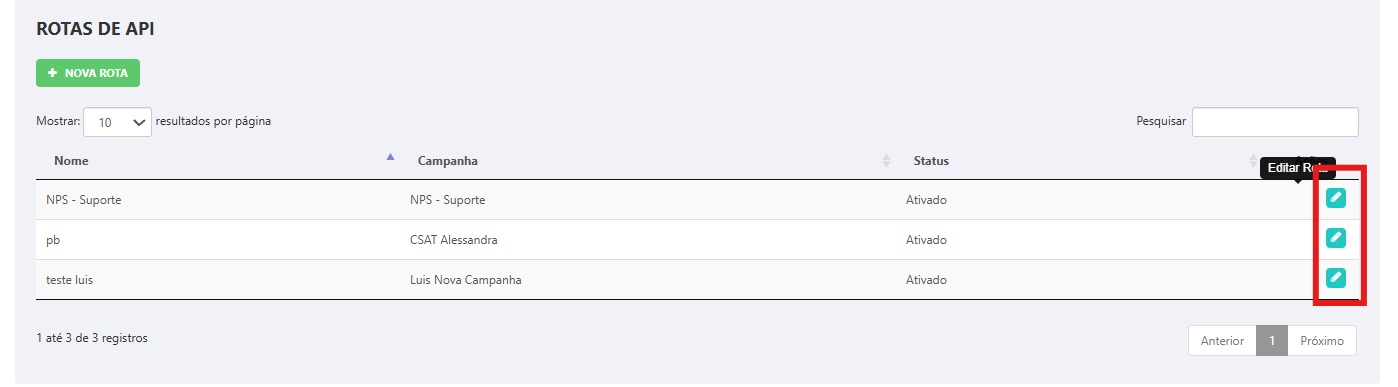Click the Campanha sort arrows icon
Screen dimensions: 1398x387
(886, 161)
